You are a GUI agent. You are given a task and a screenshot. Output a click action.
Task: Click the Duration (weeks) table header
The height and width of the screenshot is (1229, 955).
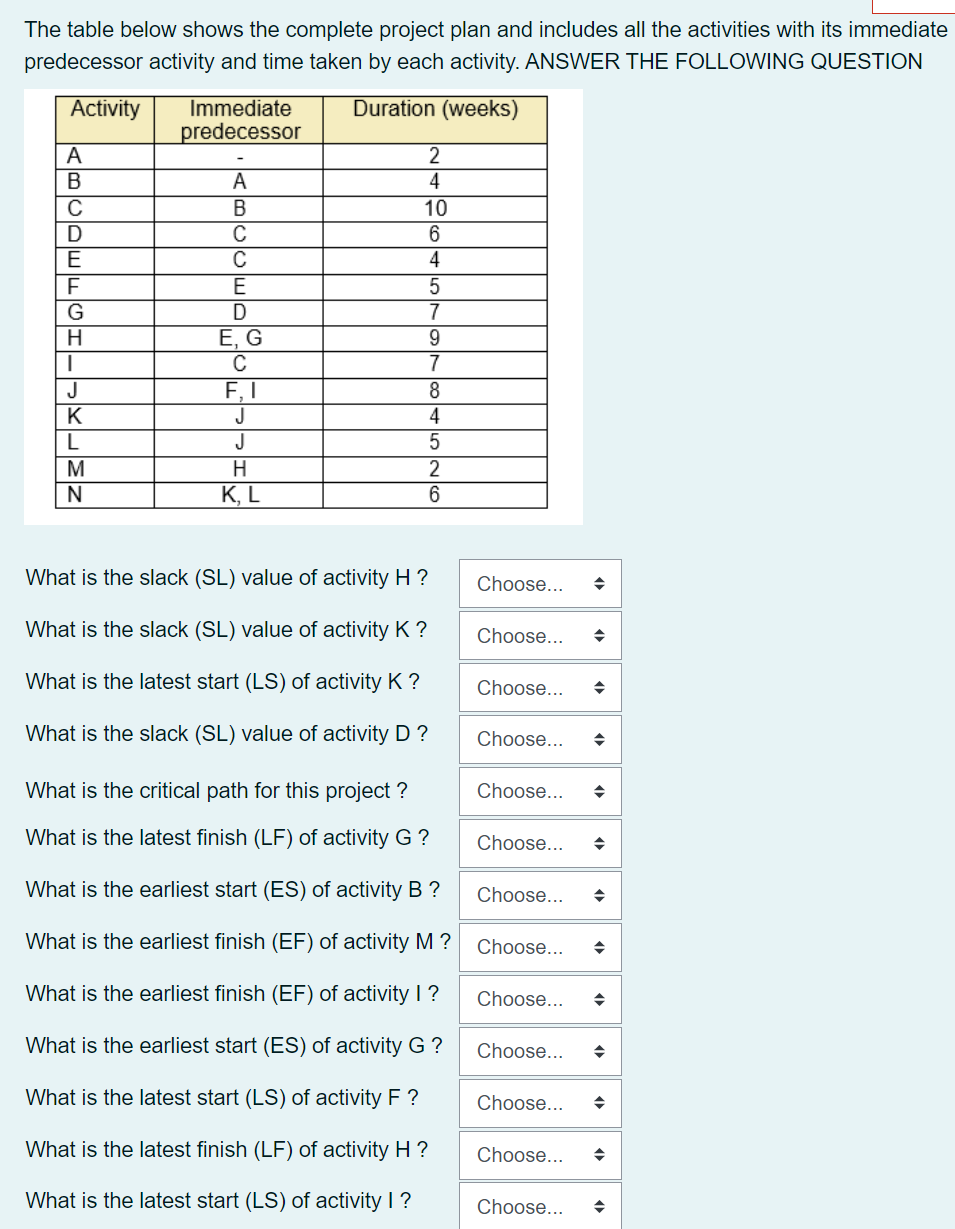pyautogui.click(x=434, y=109)
